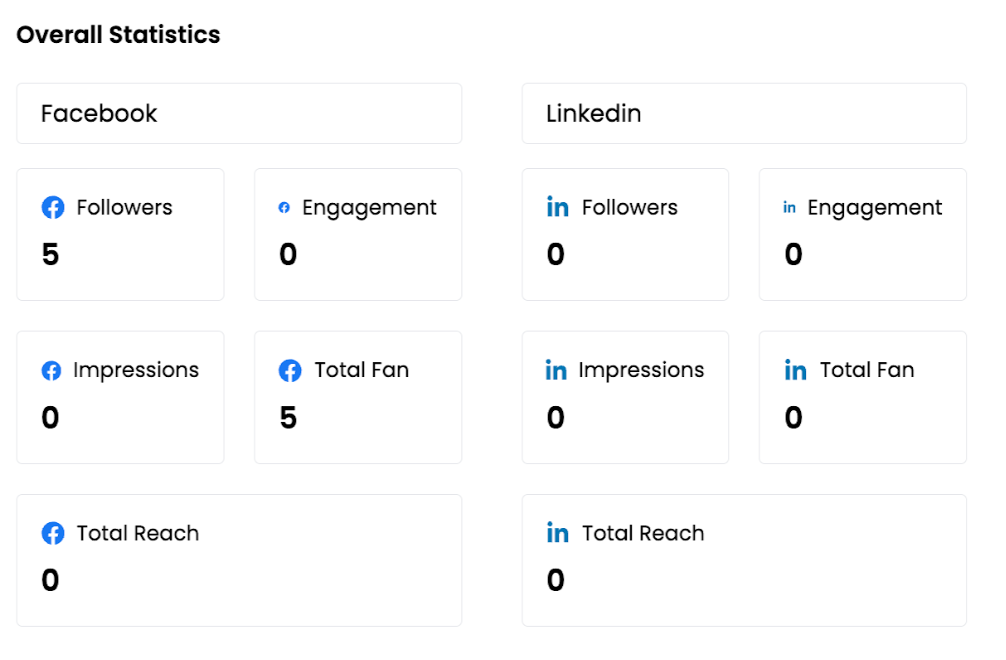Click the Facebook Engagement label
1006x660 pixels.
pyautogui.click(x=369, y=208)
